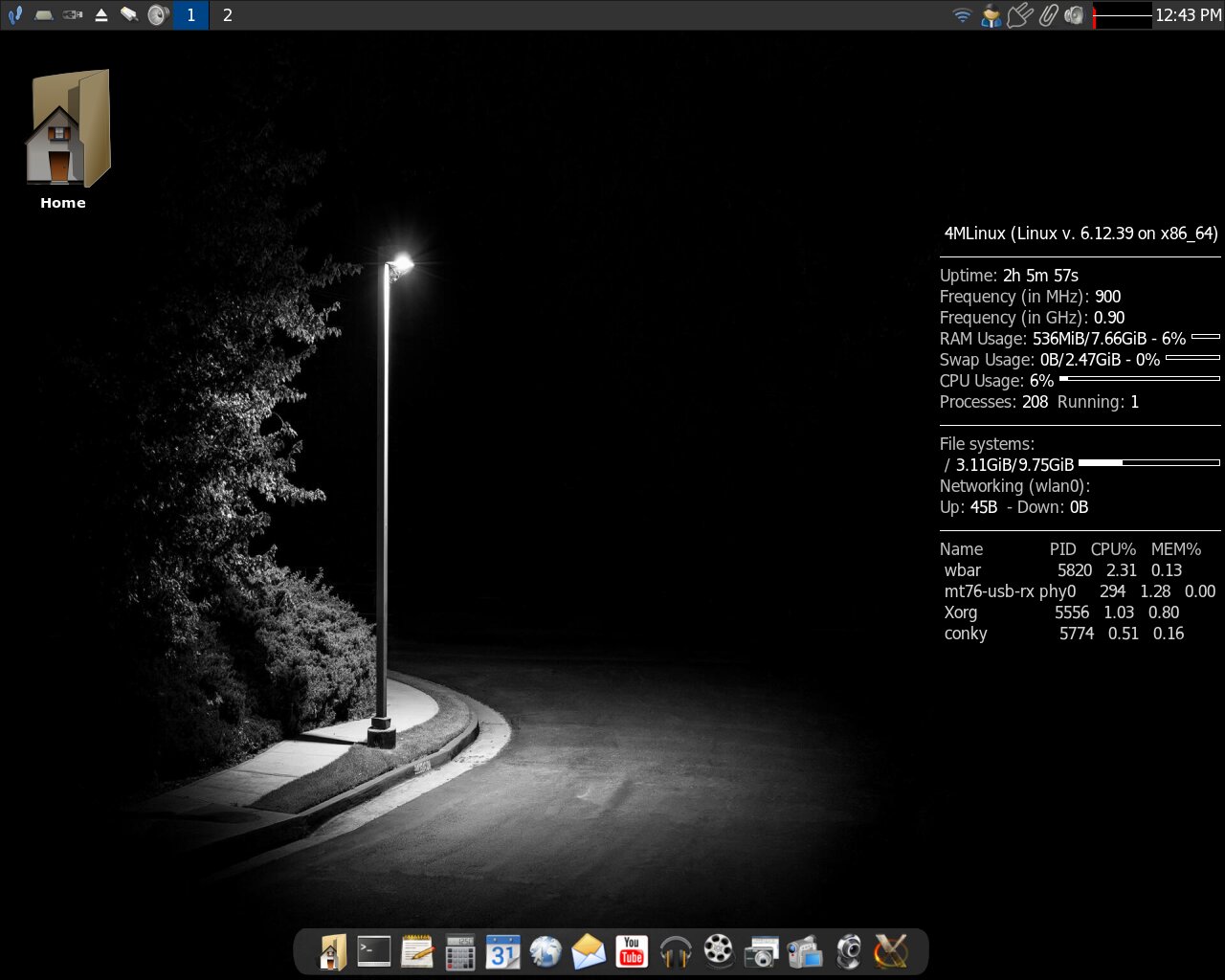
Task: Click the YouTube icon in the dock
Action: point(632,951)
